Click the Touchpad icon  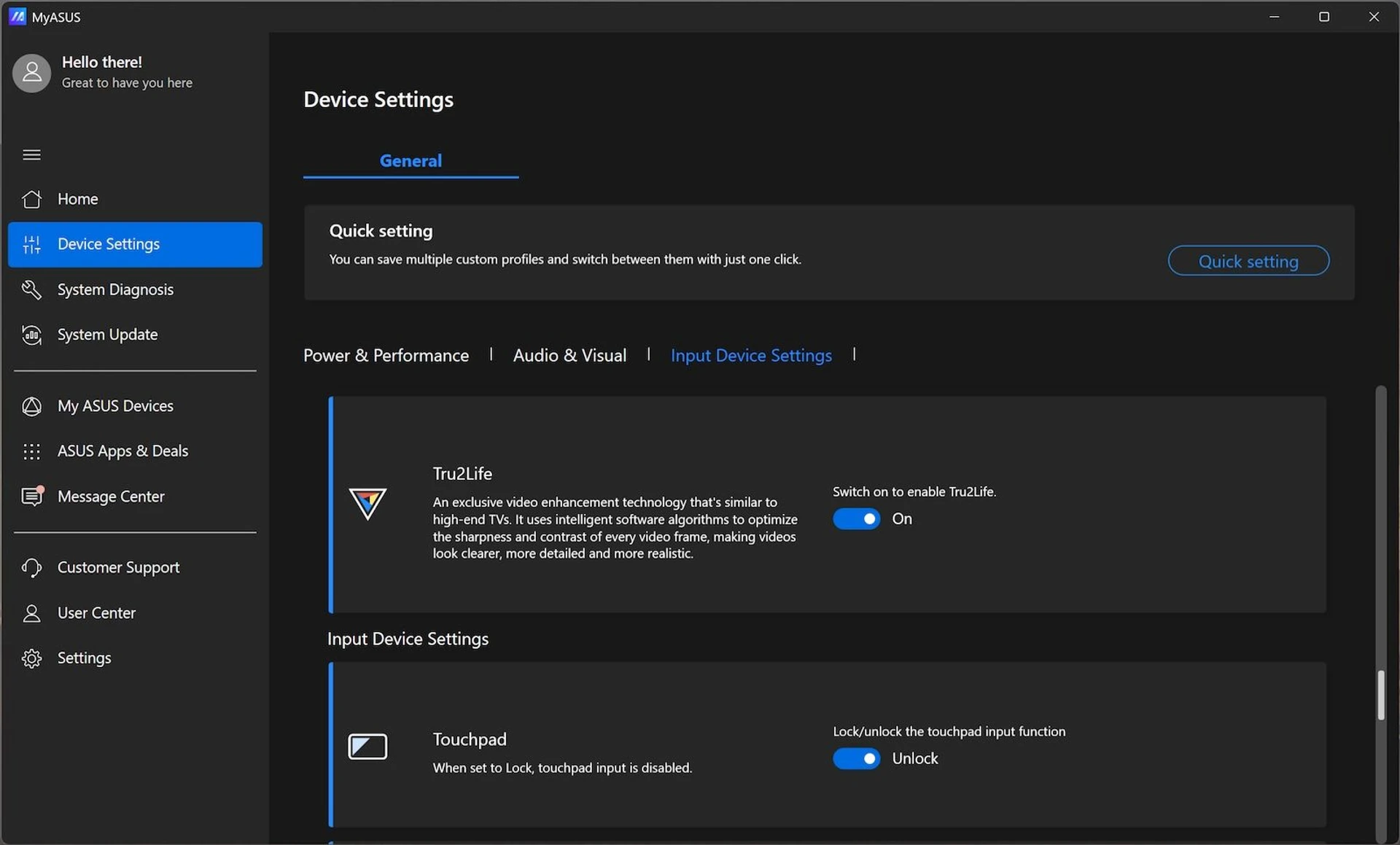click(x=367, y=747)
